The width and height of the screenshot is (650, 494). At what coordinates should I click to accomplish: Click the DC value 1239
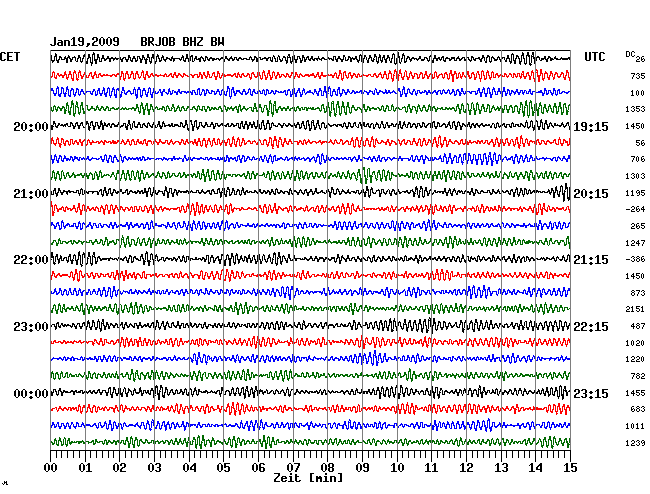click(x=635, y=443)
